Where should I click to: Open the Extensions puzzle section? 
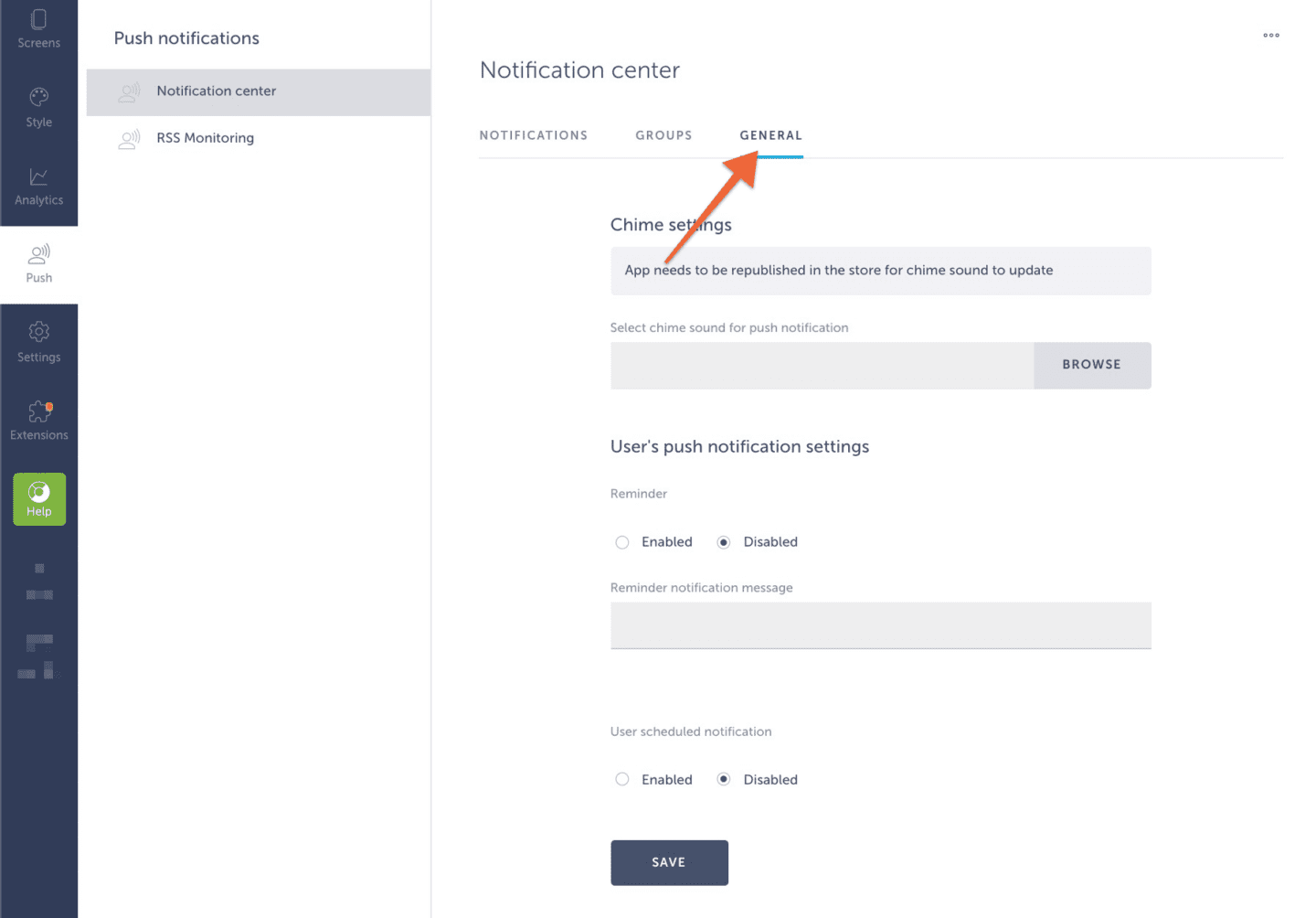coord(38,421)
